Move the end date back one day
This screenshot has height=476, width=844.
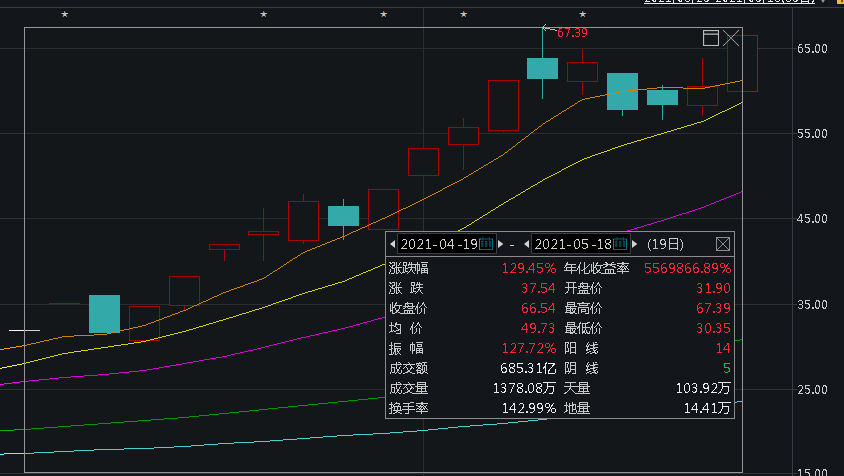point(526,243)
